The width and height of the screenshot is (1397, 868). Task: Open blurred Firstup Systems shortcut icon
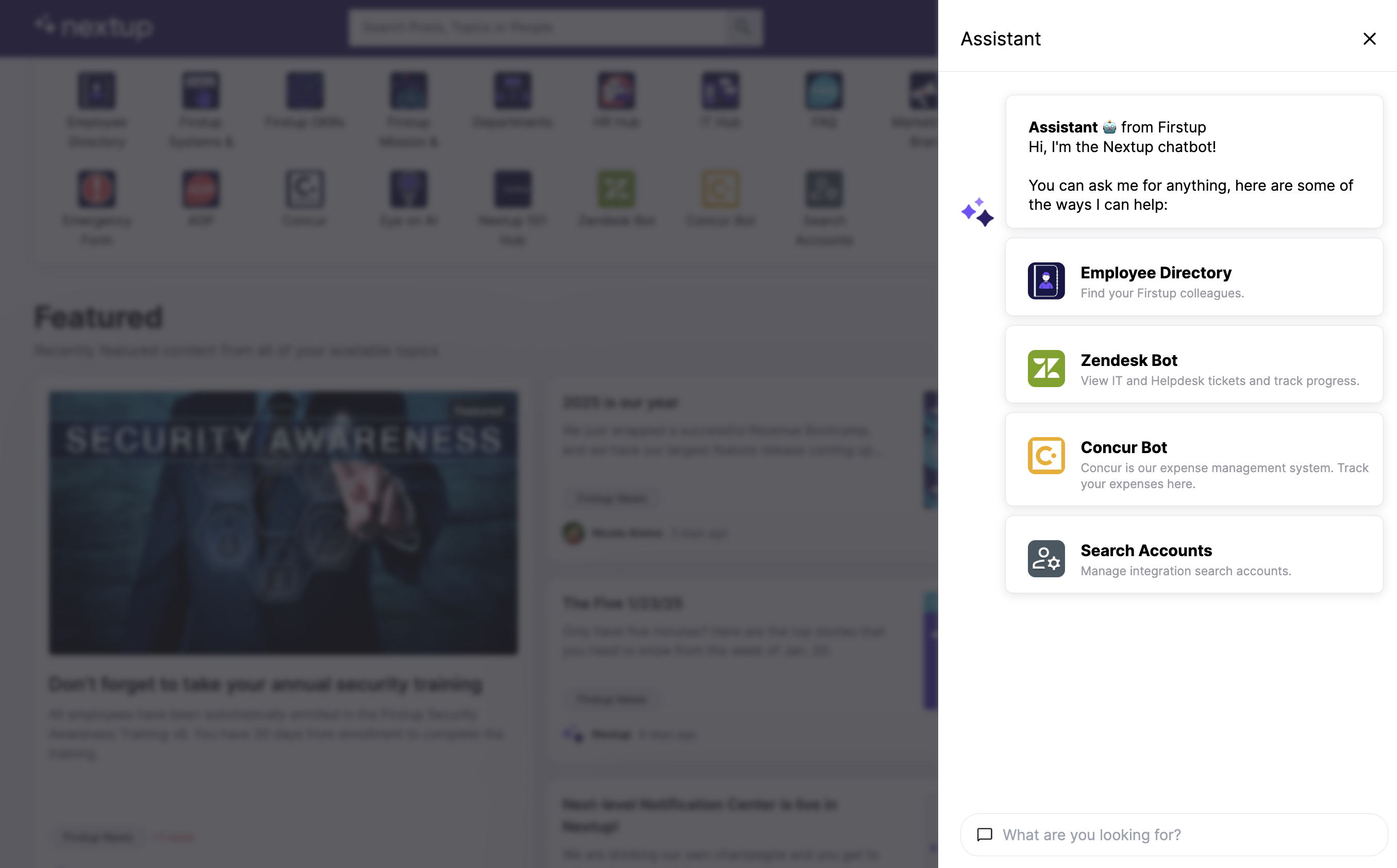201,91
